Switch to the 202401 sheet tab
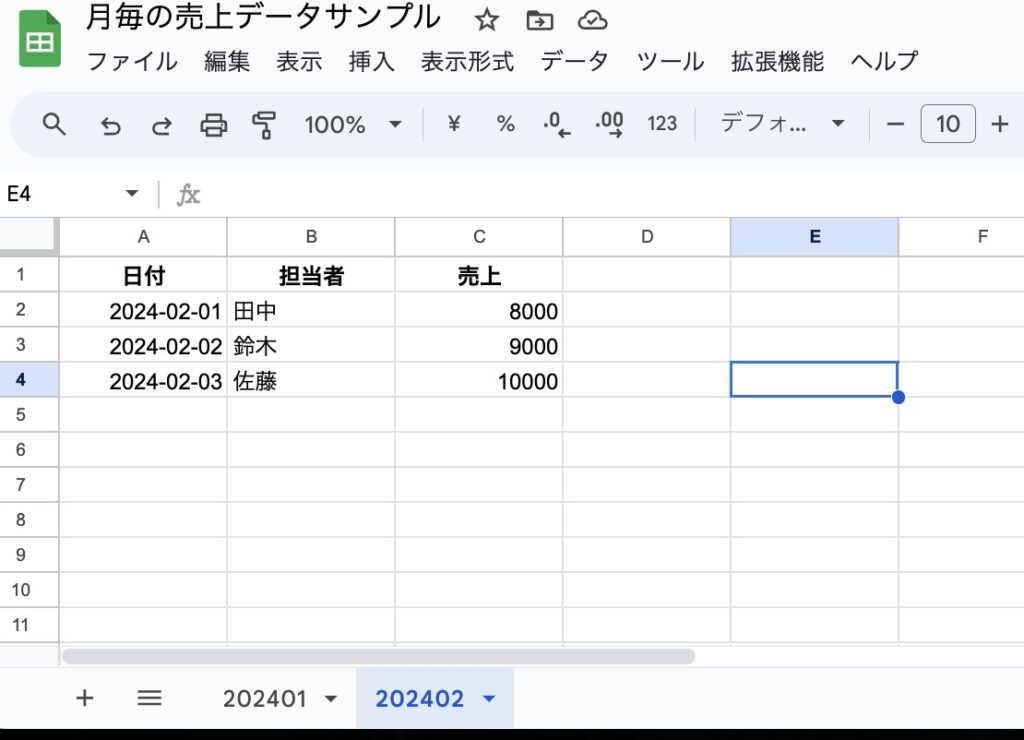Image resolution: width=1024 pixels, height=740 pixels. [264, 699]
